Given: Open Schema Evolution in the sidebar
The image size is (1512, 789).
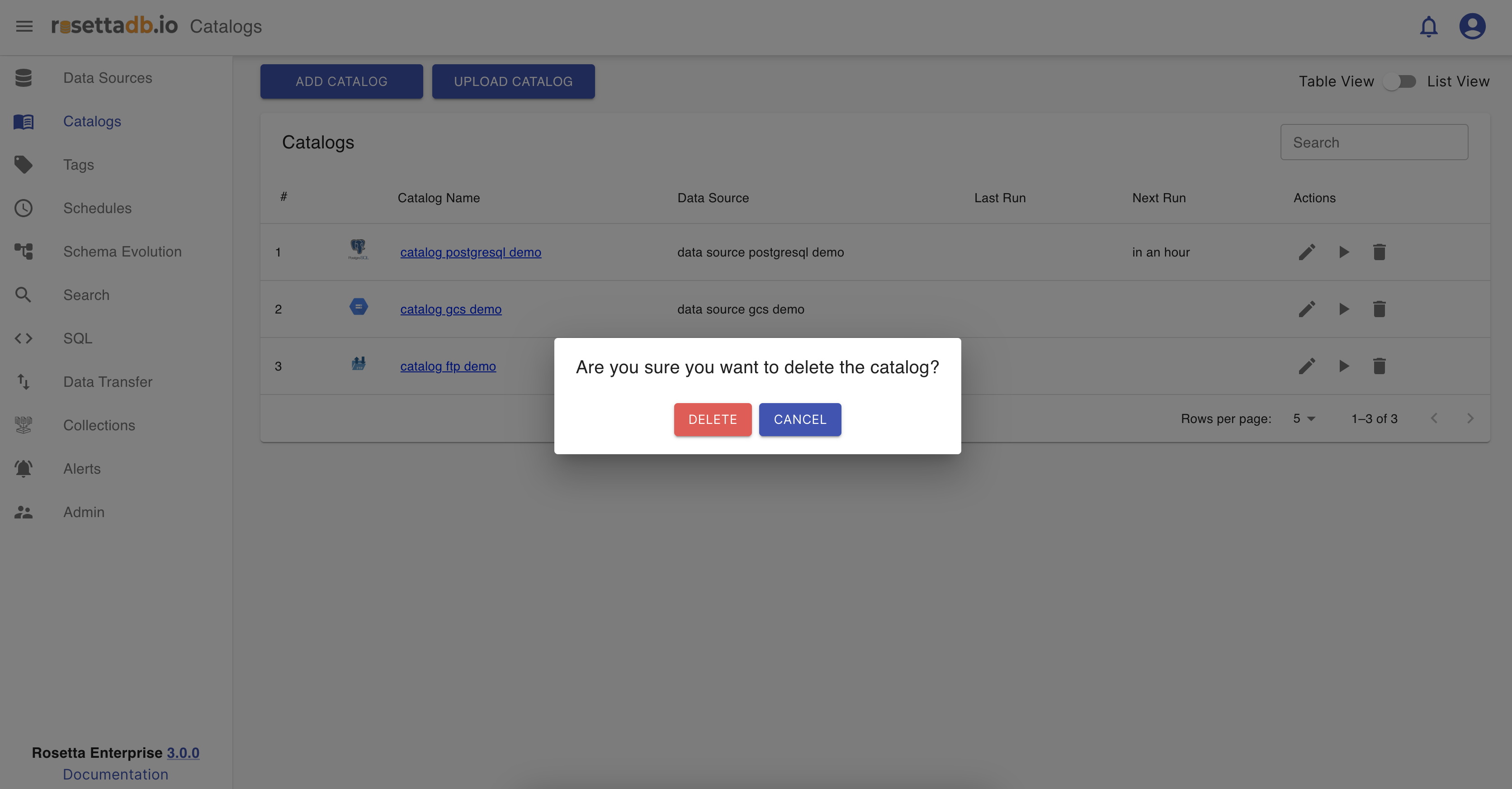Looking at the screenshot, I should click(122, 252).
